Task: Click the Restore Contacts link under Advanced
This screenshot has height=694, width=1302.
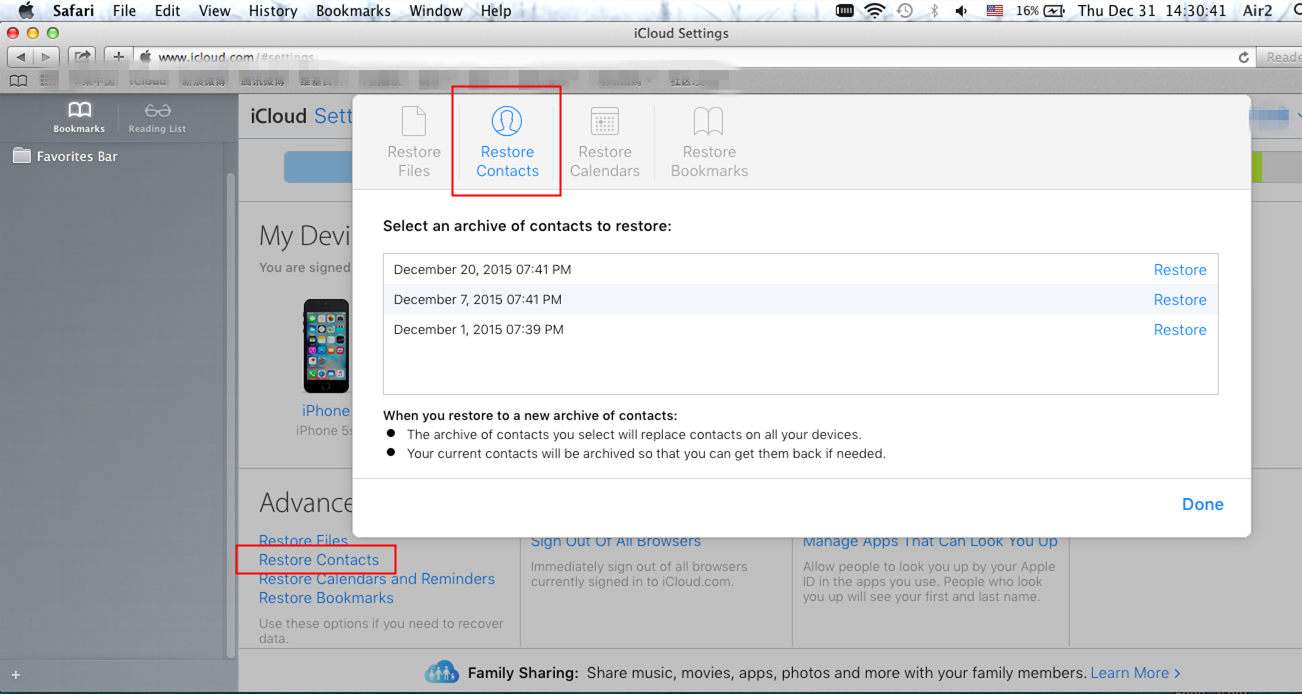Action: (319, 560)
